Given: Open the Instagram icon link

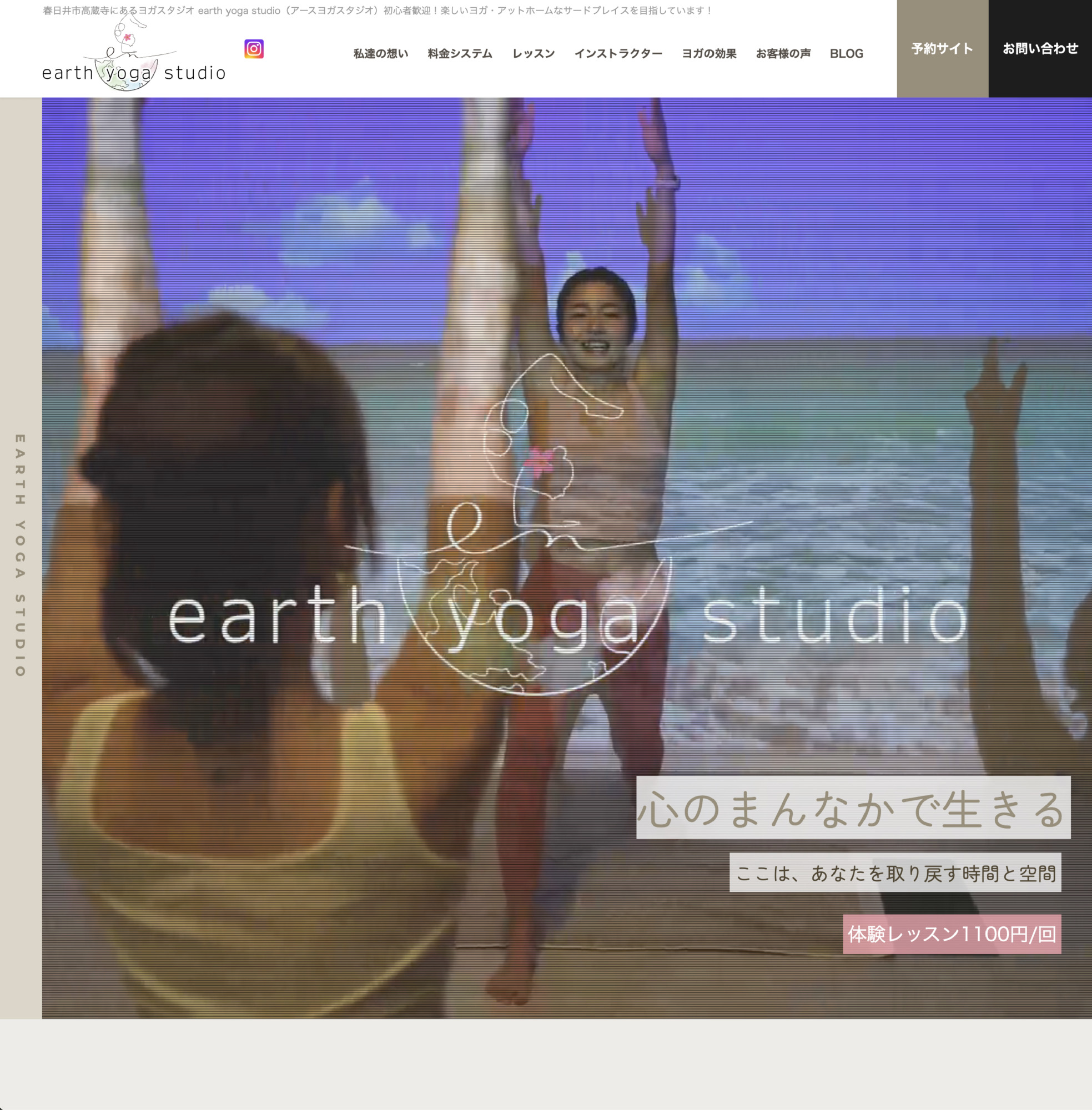Looking at the screenshot, I should pyautogui.click(x=254, y=49).
